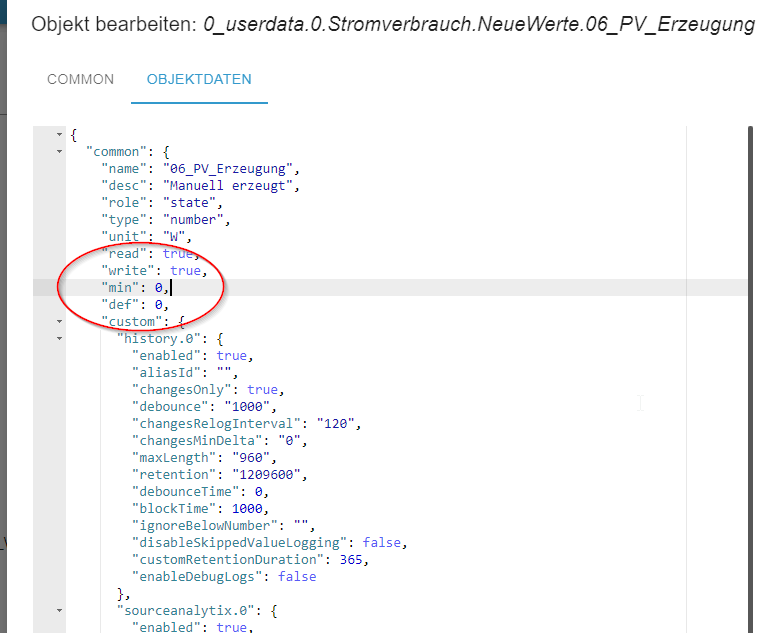The image size is (775, 633).
Task: Click the "unit": "W" line
Action: (x=146, y=237)
